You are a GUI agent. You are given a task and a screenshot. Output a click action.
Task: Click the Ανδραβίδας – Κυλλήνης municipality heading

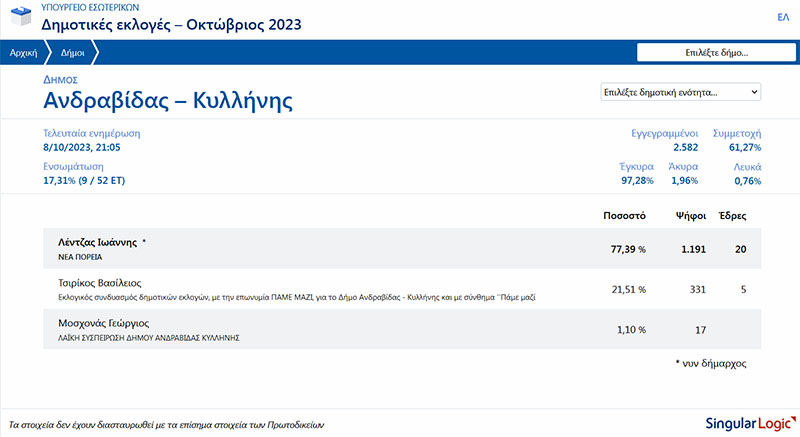(x=168, y=100)
